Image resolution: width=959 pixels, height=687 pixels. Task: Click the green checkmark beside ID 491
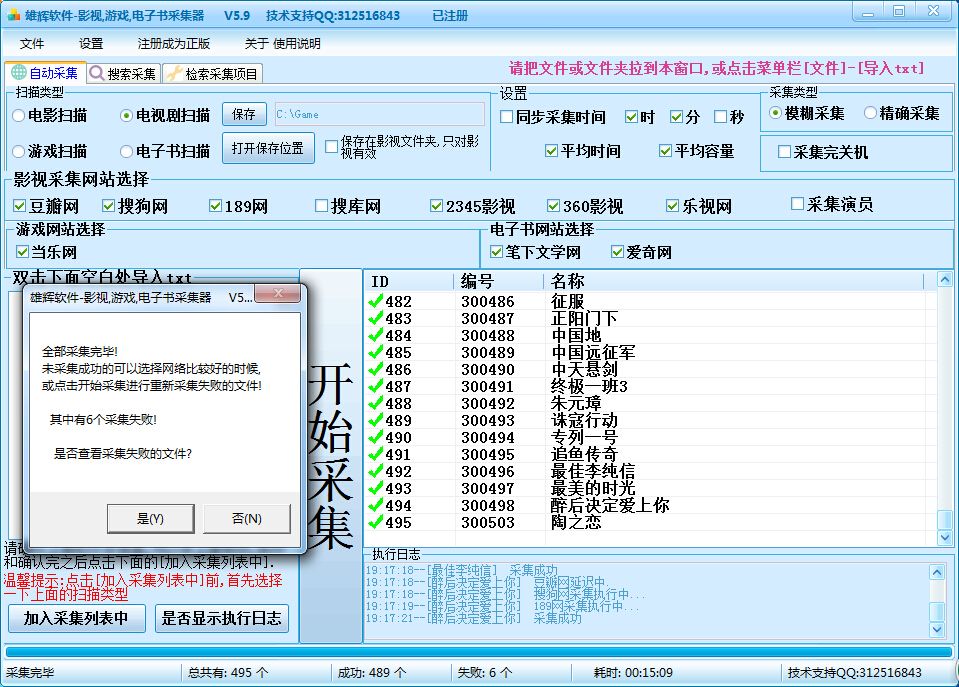coord(376,454)
